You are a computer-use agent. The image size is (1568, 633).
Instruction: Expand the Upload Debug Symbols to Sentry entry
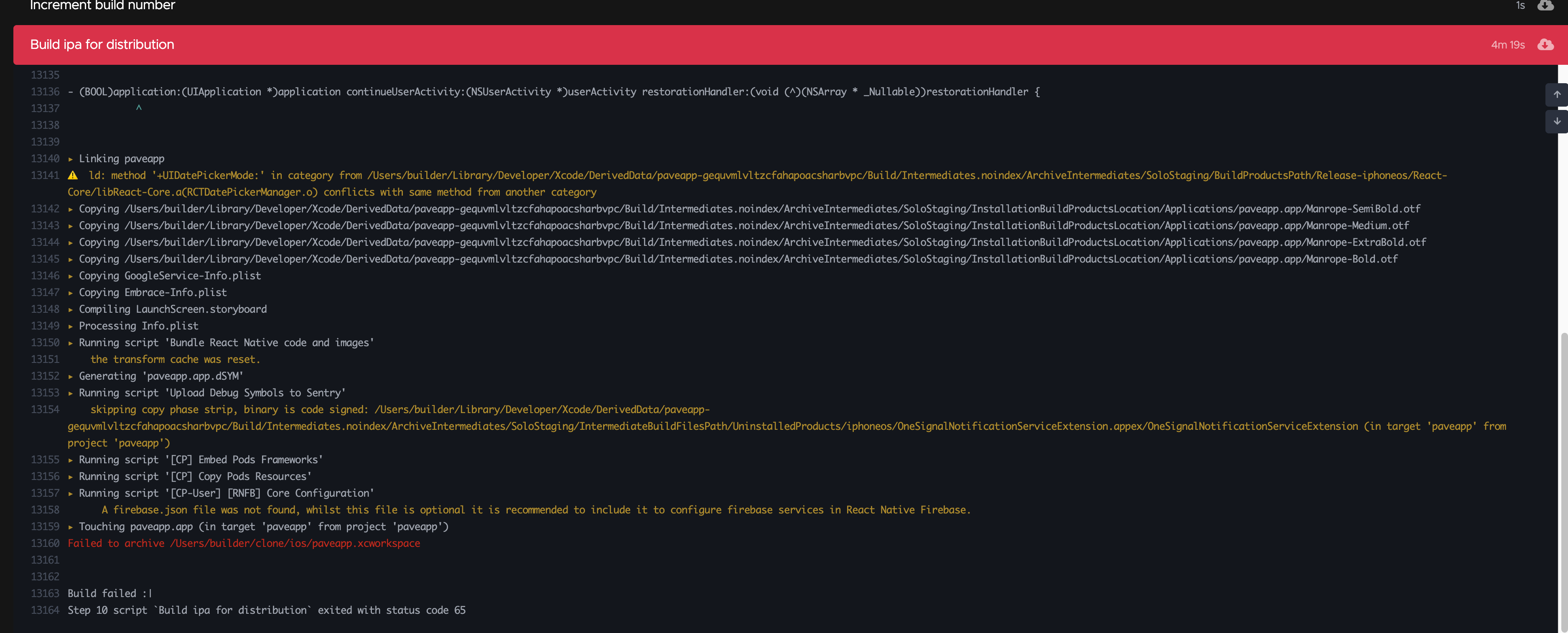pyautogui.click(x=71, y=393)
